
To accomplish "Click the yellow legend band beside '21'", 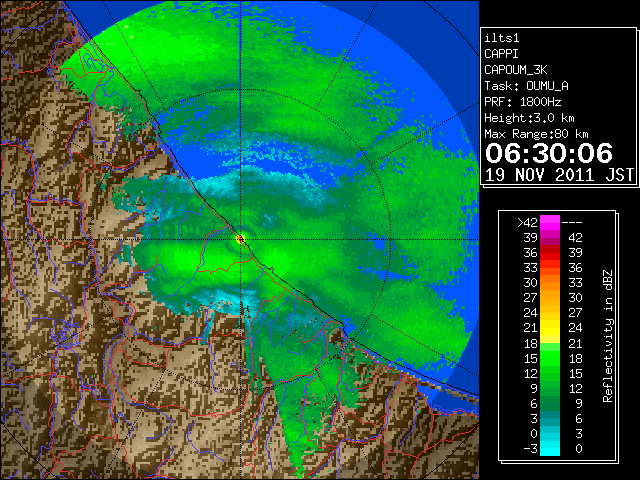I will pos(550,328).
